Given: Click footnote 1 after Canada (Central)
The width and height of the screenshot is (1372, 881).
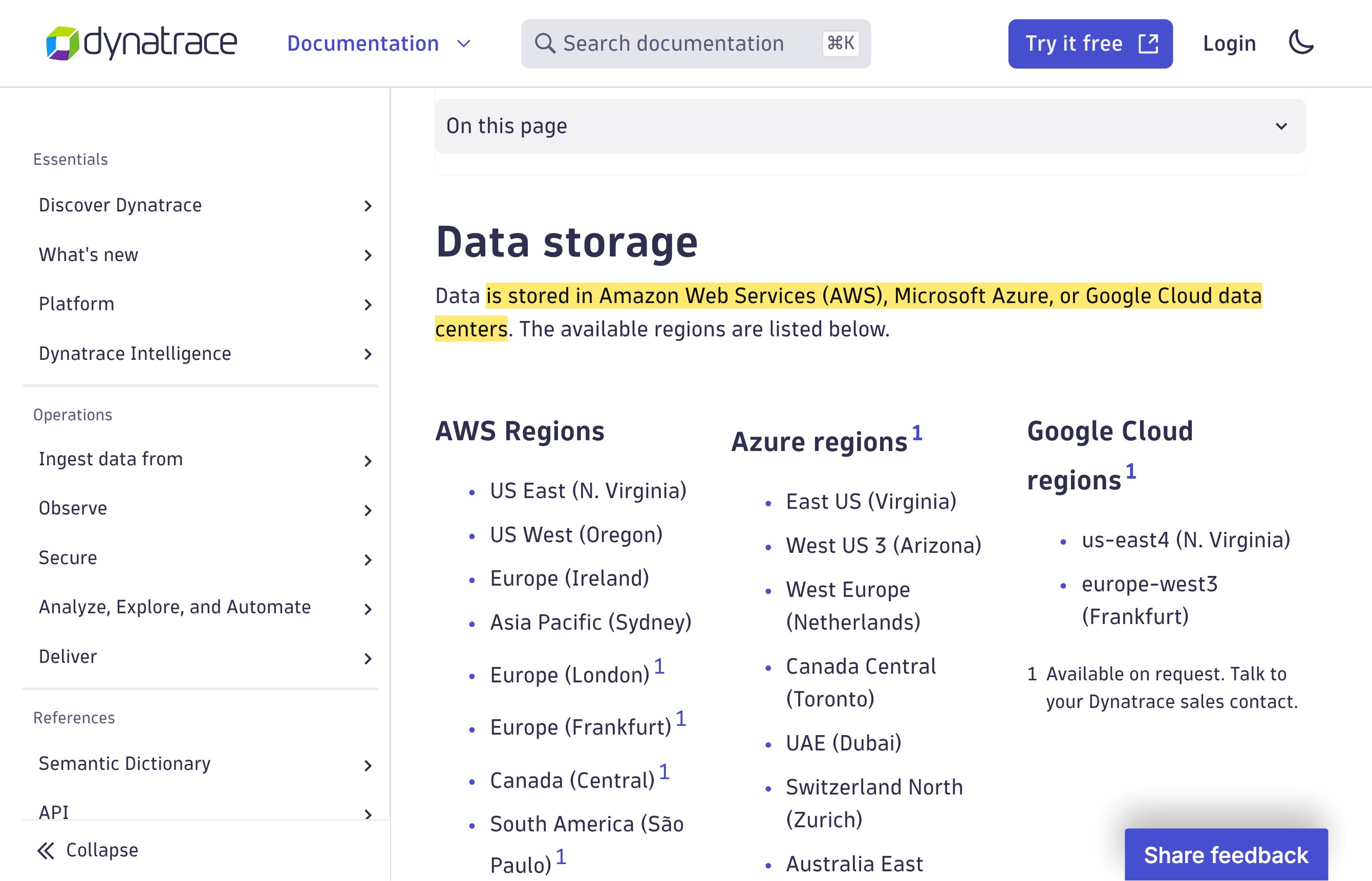Looking at the screenshot, I should tap(664, 772).
